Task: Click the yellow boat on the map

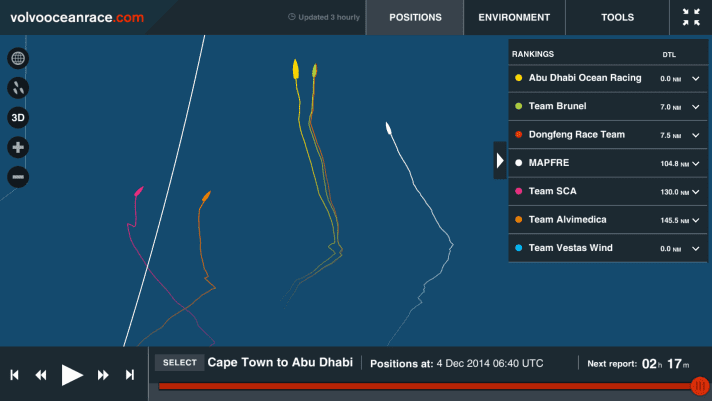Action: pos(296,69)
